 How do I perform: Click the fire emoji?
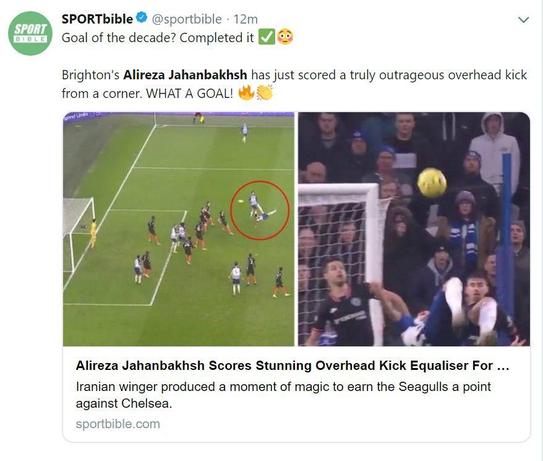(246, 93)
